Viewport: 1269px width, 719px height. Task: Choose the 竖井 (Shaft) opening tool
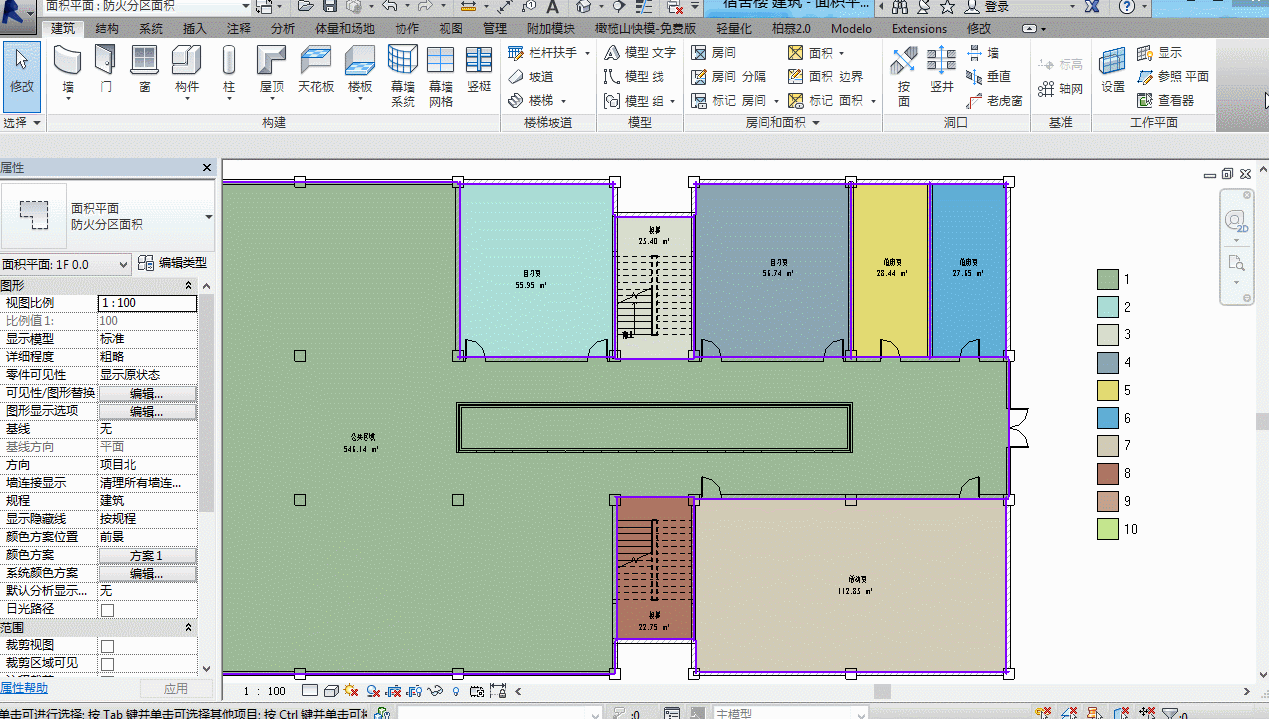[x=942, y=70]
